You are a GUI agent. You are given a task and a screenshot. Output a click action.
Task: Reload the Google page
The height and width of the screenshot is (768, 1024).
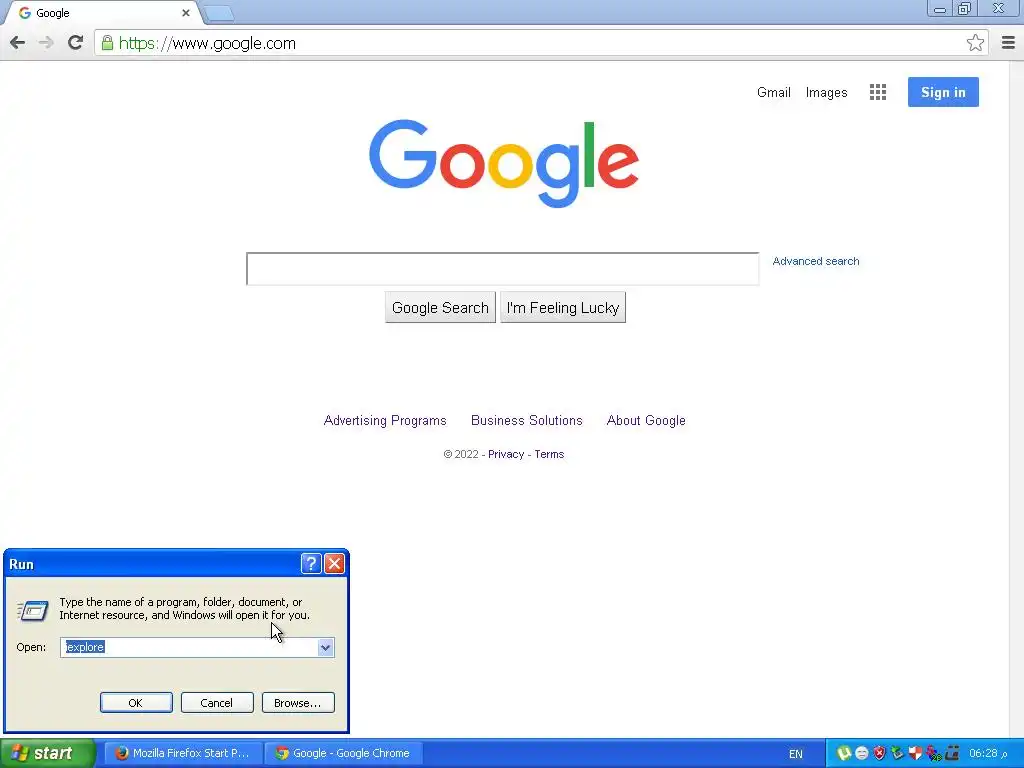click(75, 43)
